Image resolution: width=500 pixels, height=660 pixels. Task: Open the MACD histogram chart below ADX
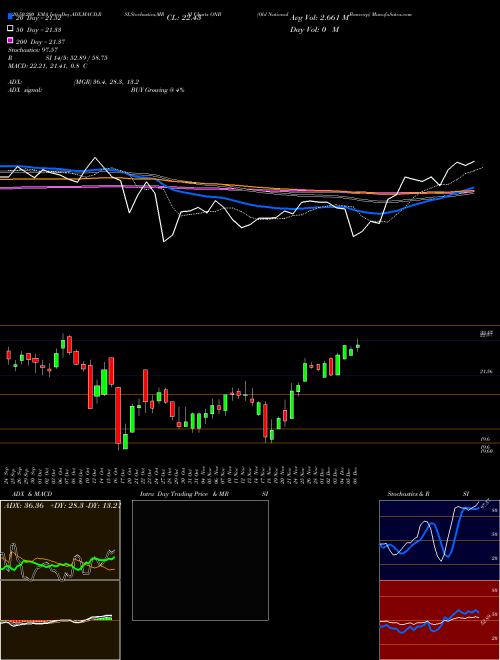(x=60, y=620)
